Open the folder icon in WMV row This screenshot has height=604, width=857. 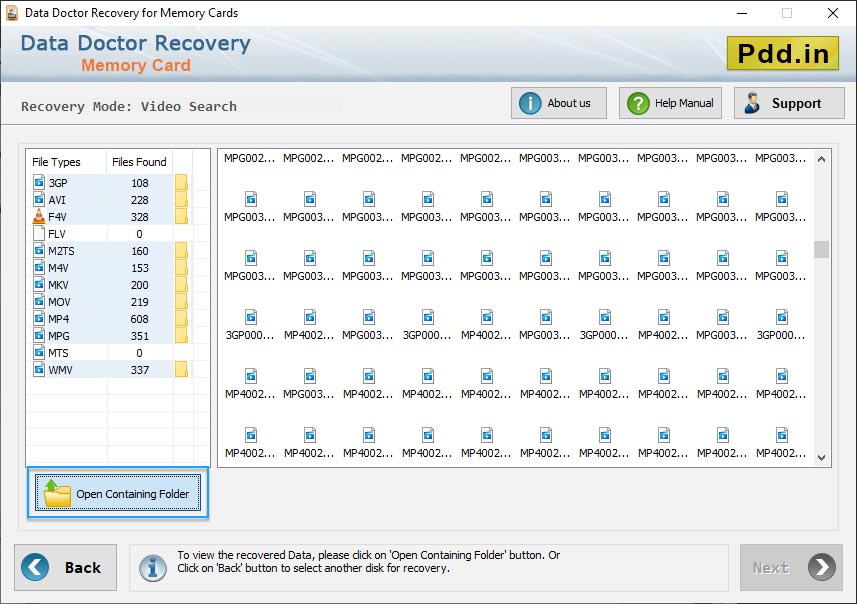pos(181,370)
